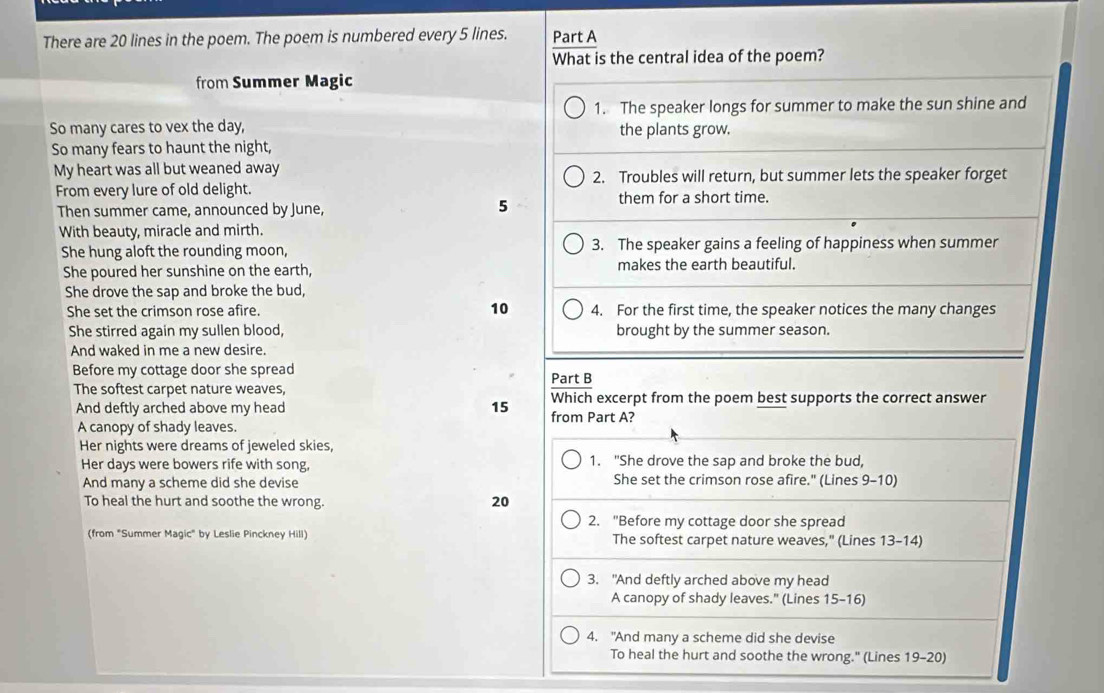The width and height of the screenshot is (1104, 693).
Task: Choose Part A answer 2 about troubles returning
Action: [x=573, y=177]
